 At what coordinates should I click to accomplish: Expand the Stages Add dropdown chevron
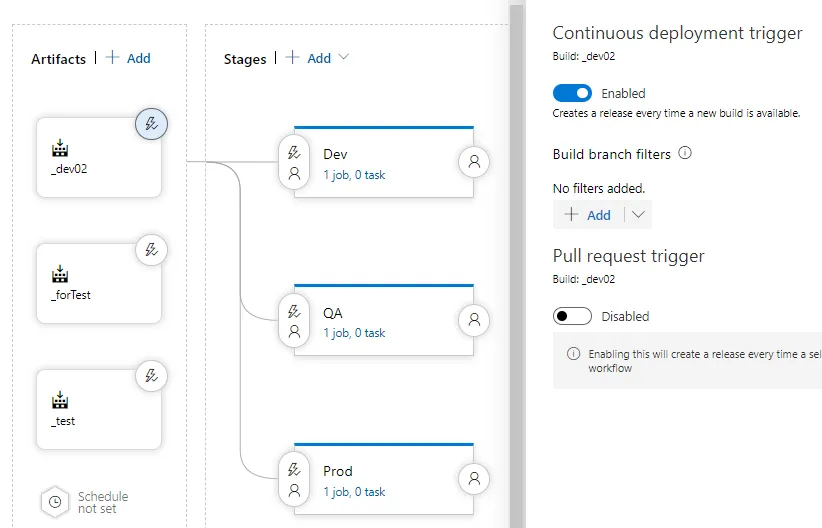click(x=344, y=58)
